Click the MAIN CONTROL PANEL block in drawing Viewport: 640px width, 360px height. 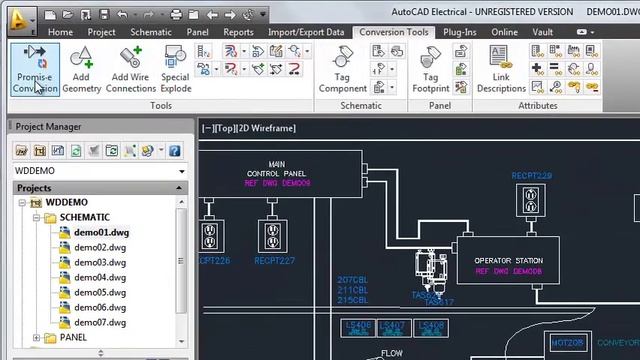pyautogui.click(x=280, y=174)
